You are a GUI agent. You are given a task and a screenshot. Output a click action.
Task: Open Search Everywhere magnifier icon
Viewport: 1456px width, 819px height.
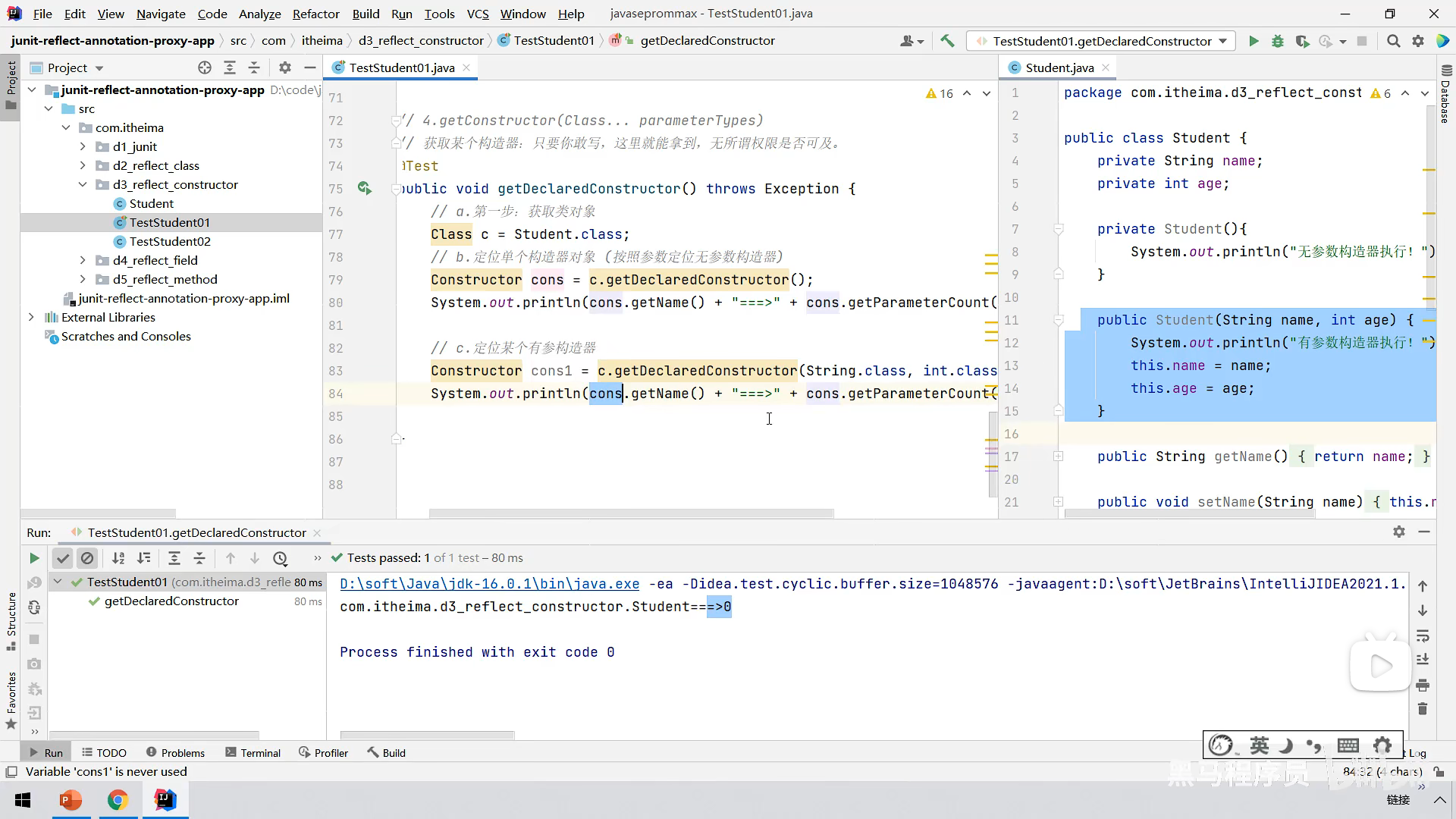coord(1393,41)
